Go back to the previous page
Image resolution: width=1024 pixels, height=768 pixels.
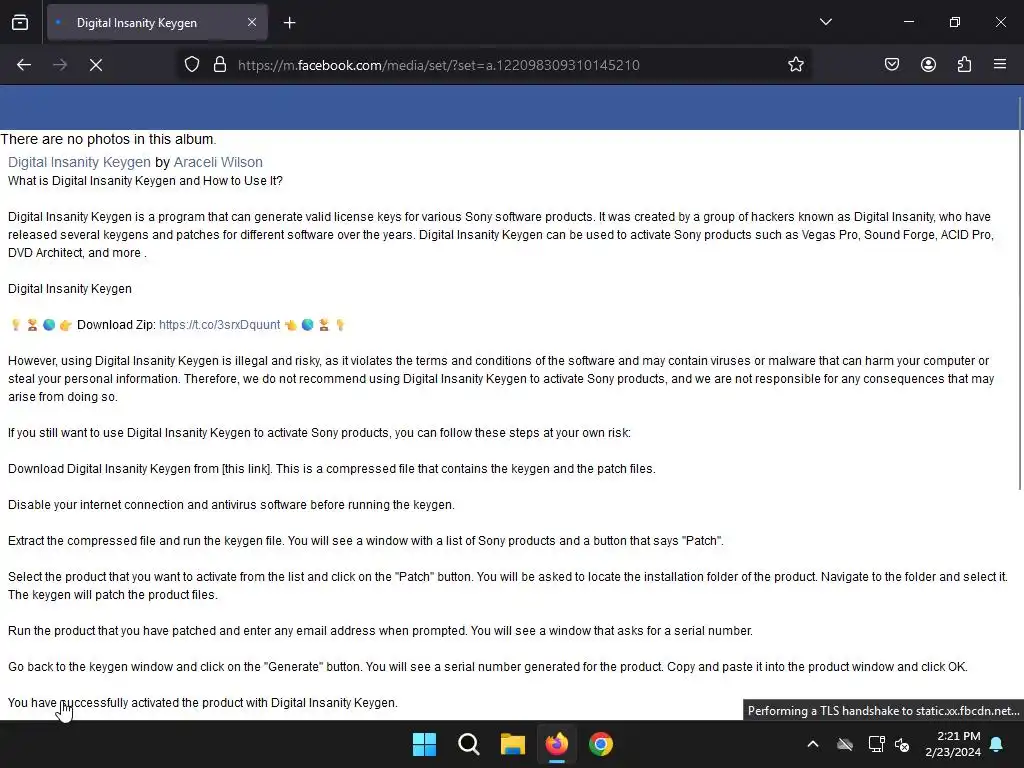pyautogui.click(x=24, y=65)
